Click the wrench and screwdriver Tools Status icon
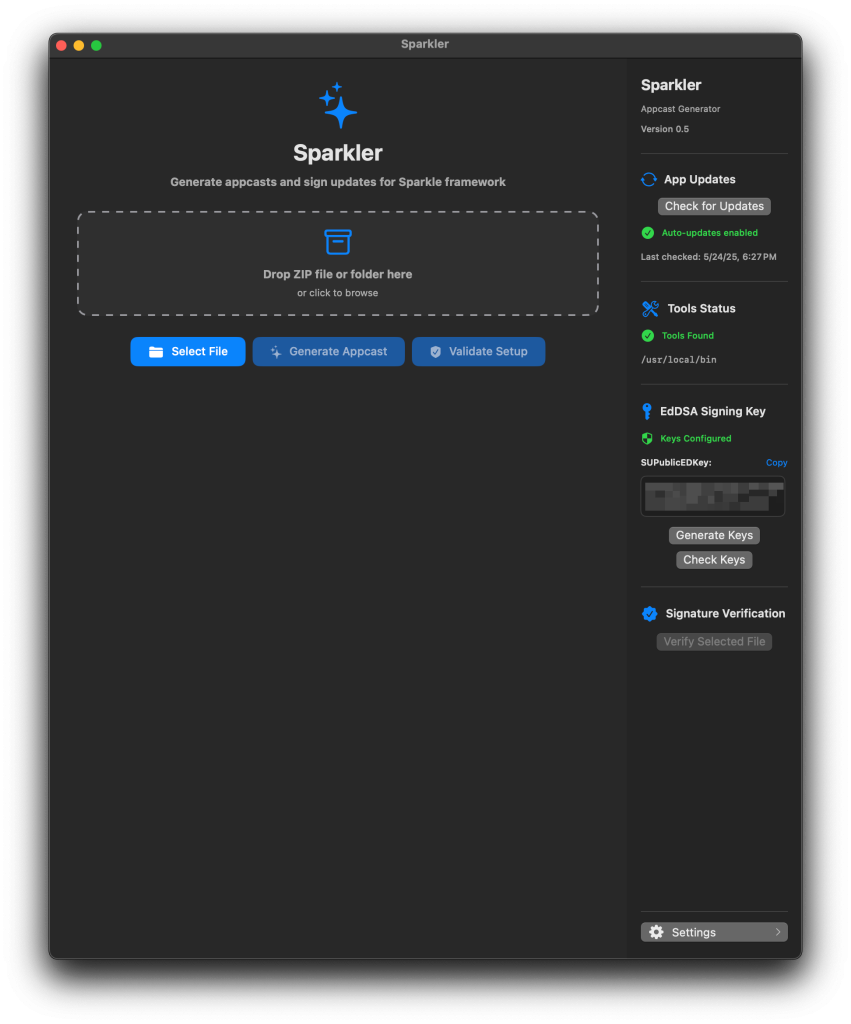The height and width of the screenshot is (1024, 851). point(650,308)
